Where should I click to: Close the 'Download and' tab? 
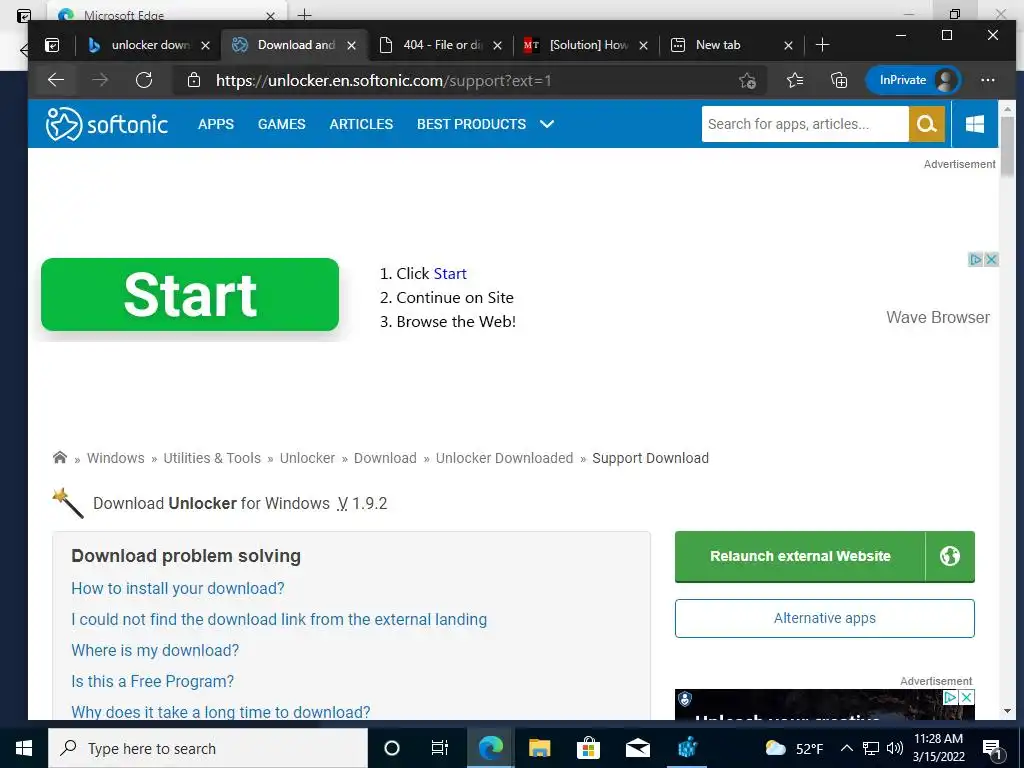[x=351, y=46]
